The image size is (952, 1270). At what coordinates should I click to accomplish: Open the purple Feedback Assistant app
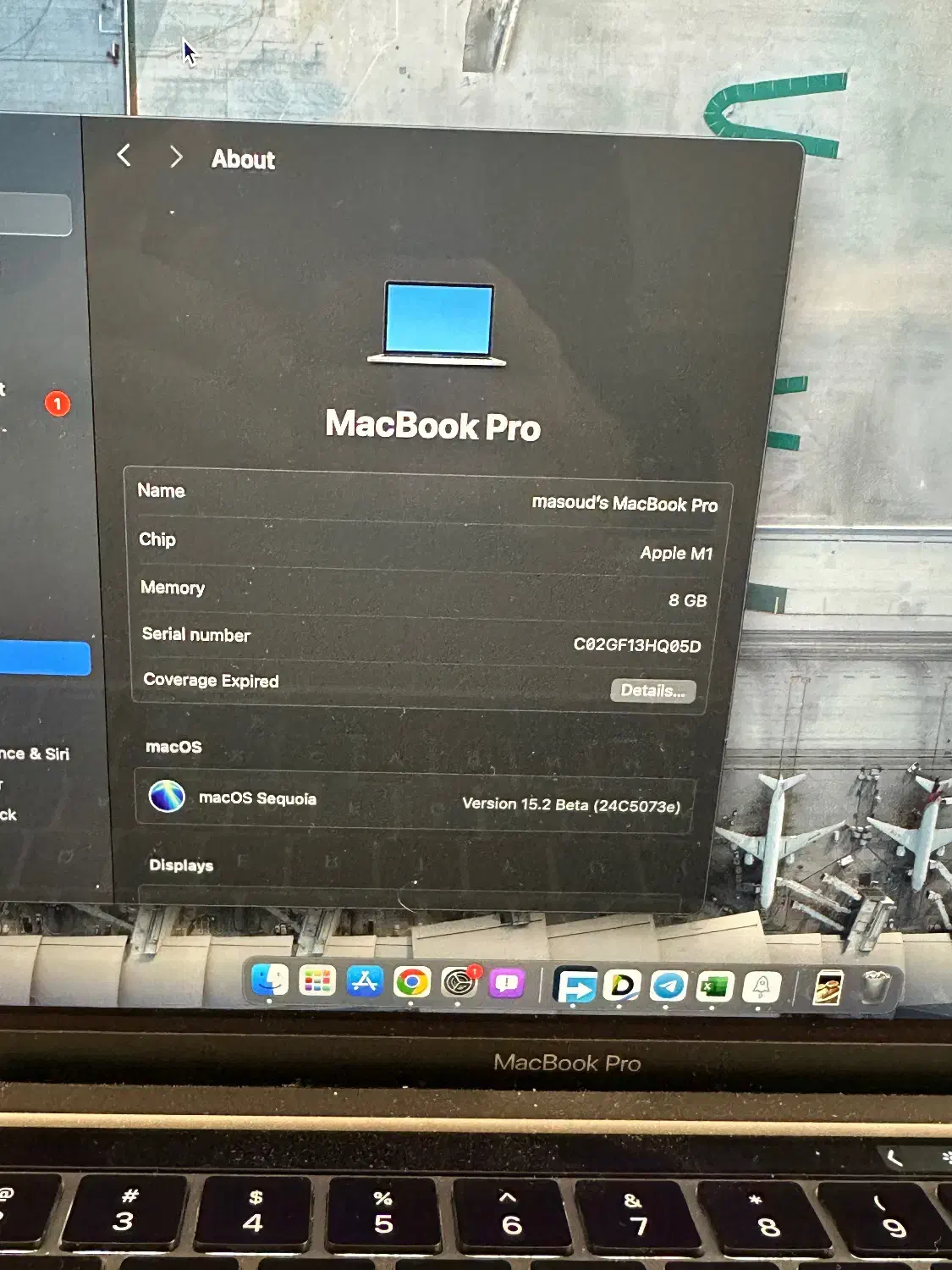(507, 984)
